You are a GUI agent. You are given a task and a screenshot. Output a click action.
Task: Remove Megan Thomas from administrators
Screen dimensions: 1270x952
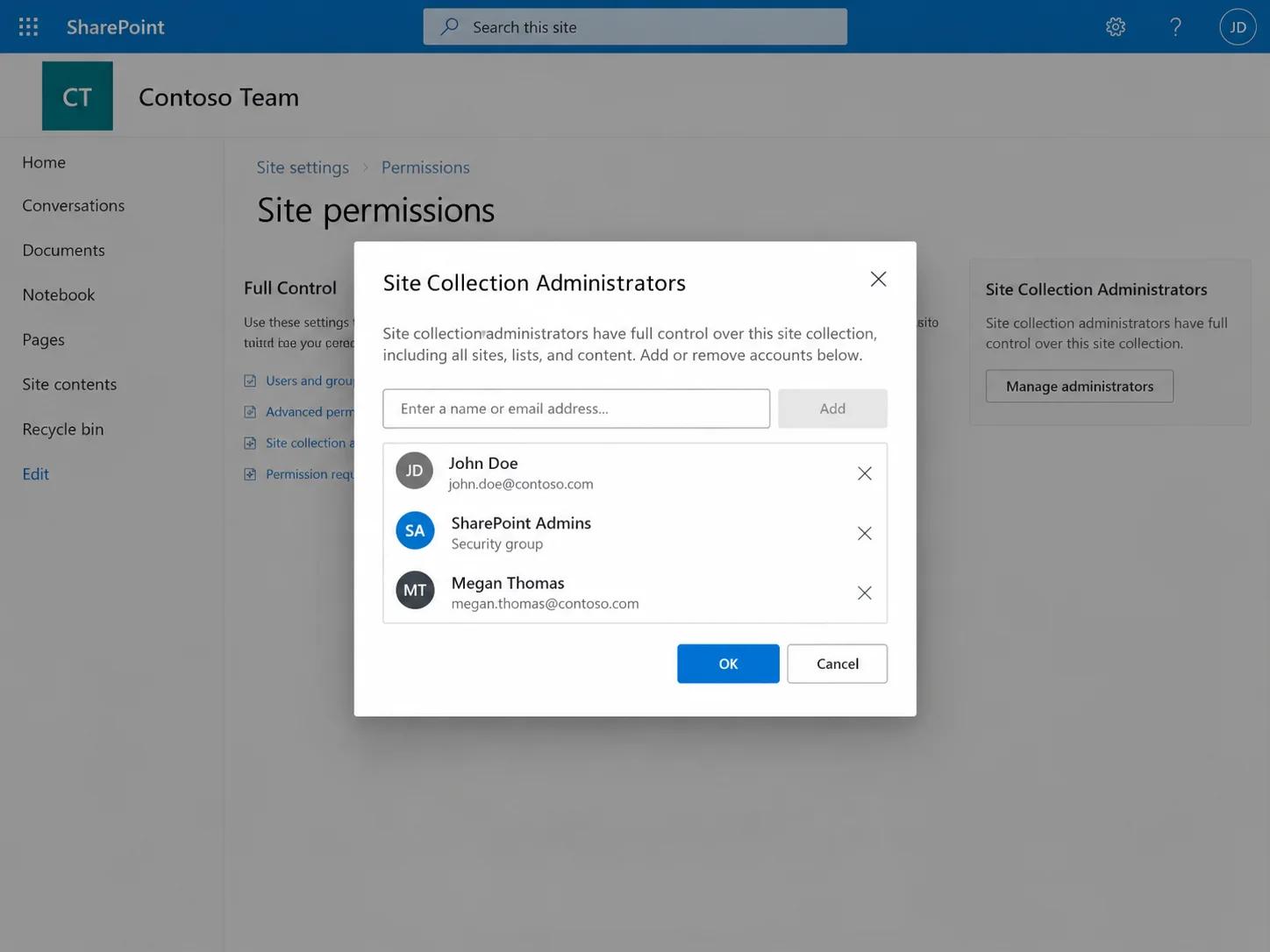coord(865,593)
